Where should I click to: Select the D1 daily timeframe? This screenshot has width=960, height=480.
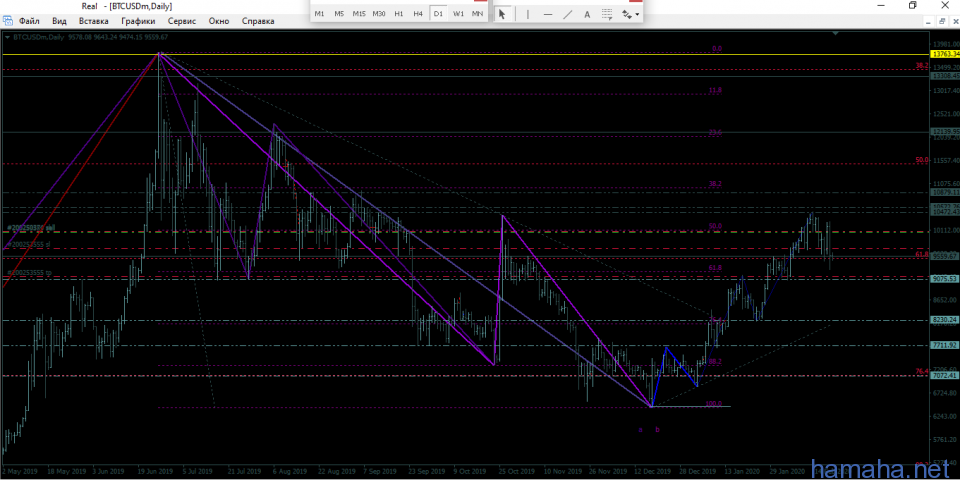tap(438, 13)
